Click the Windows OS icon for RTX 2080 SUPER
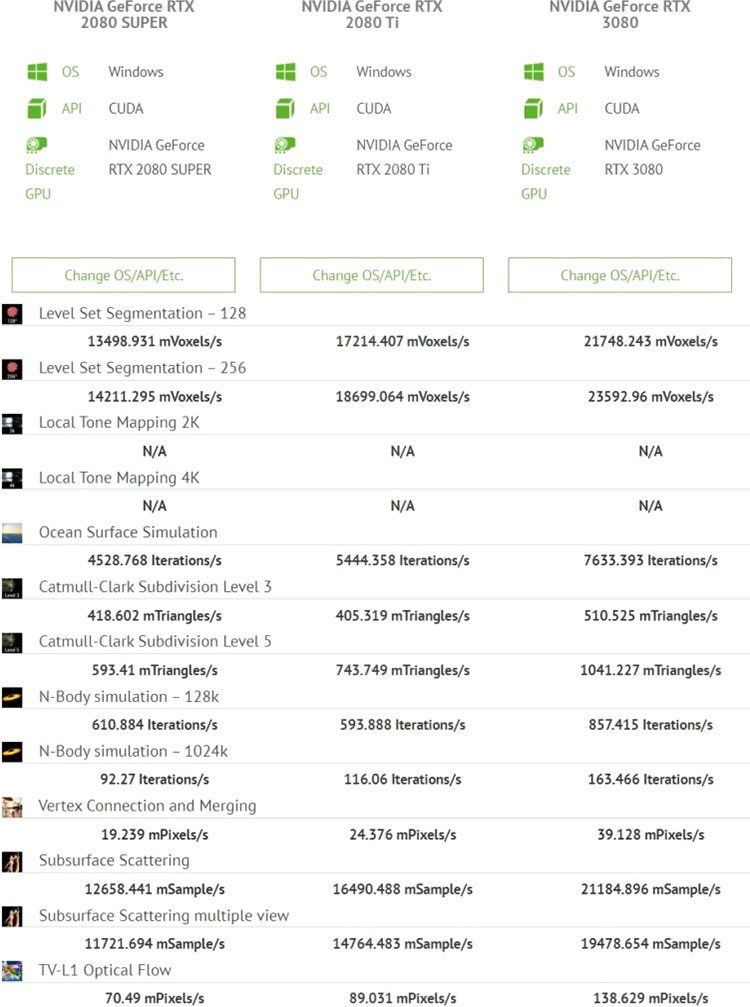 (x=38, y=72)
